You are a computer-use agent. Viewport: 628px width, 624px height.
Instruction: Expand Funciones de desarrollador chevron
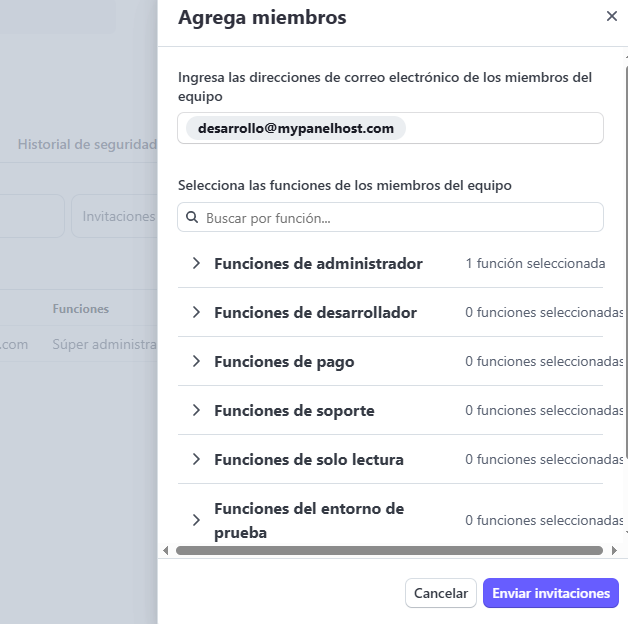pos(196,313)
